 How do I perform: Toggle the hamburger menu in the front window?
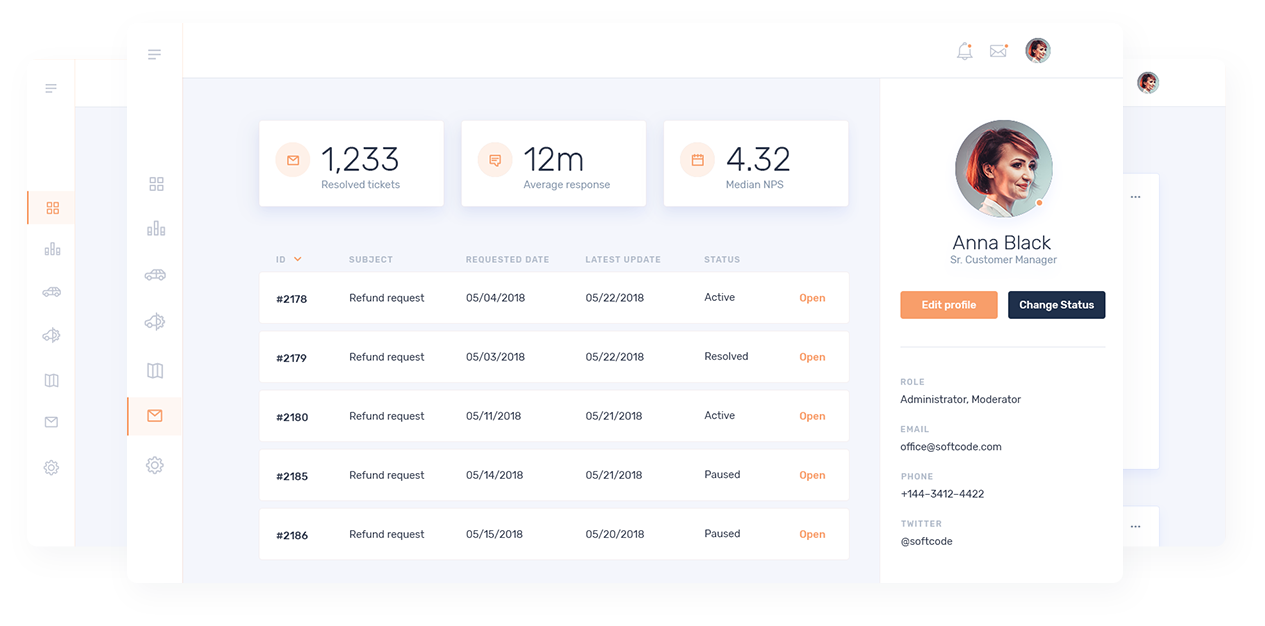(154, 54)
